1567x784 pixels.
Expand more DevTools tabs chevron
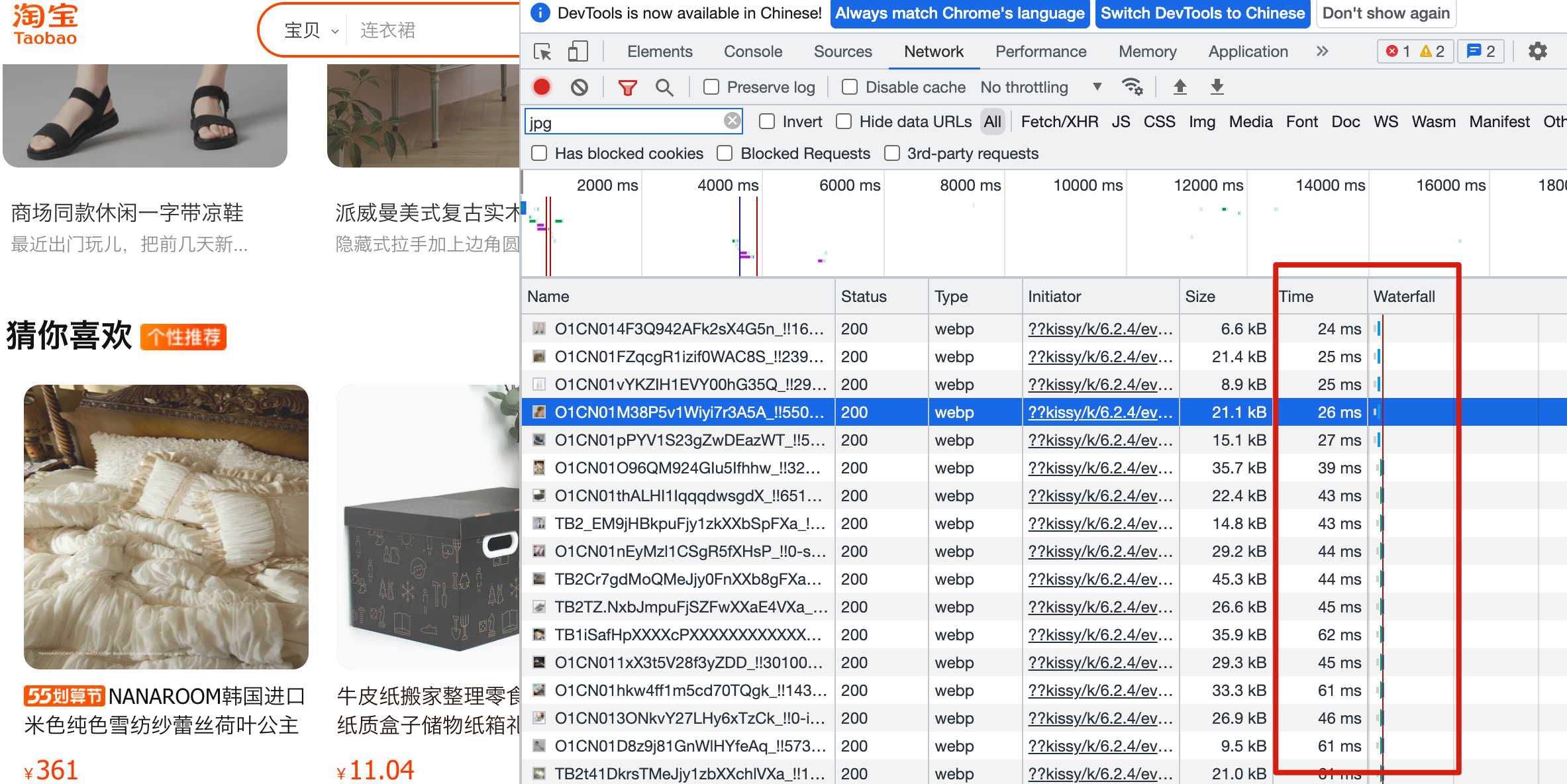(1322, 51)
